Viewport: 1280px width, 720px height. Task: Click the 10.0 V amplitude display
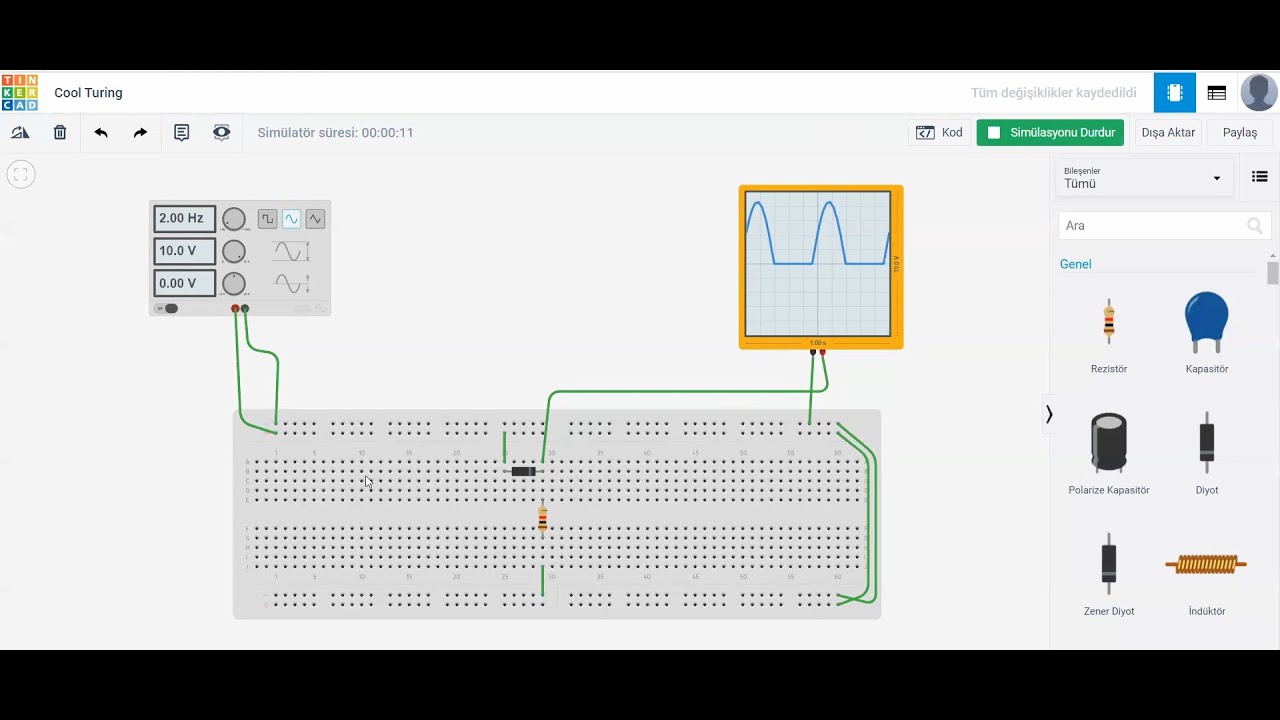tap(184, 251)
